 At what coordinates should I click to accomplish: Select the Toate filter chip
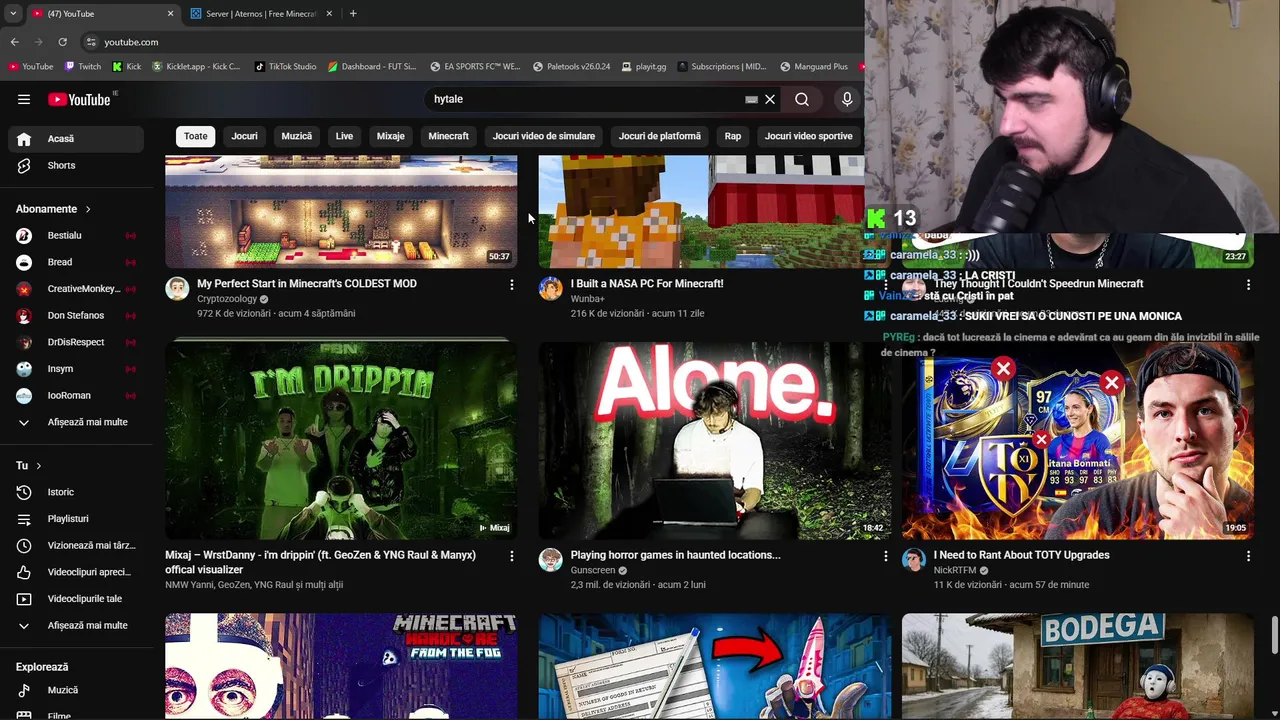(196, 136)
